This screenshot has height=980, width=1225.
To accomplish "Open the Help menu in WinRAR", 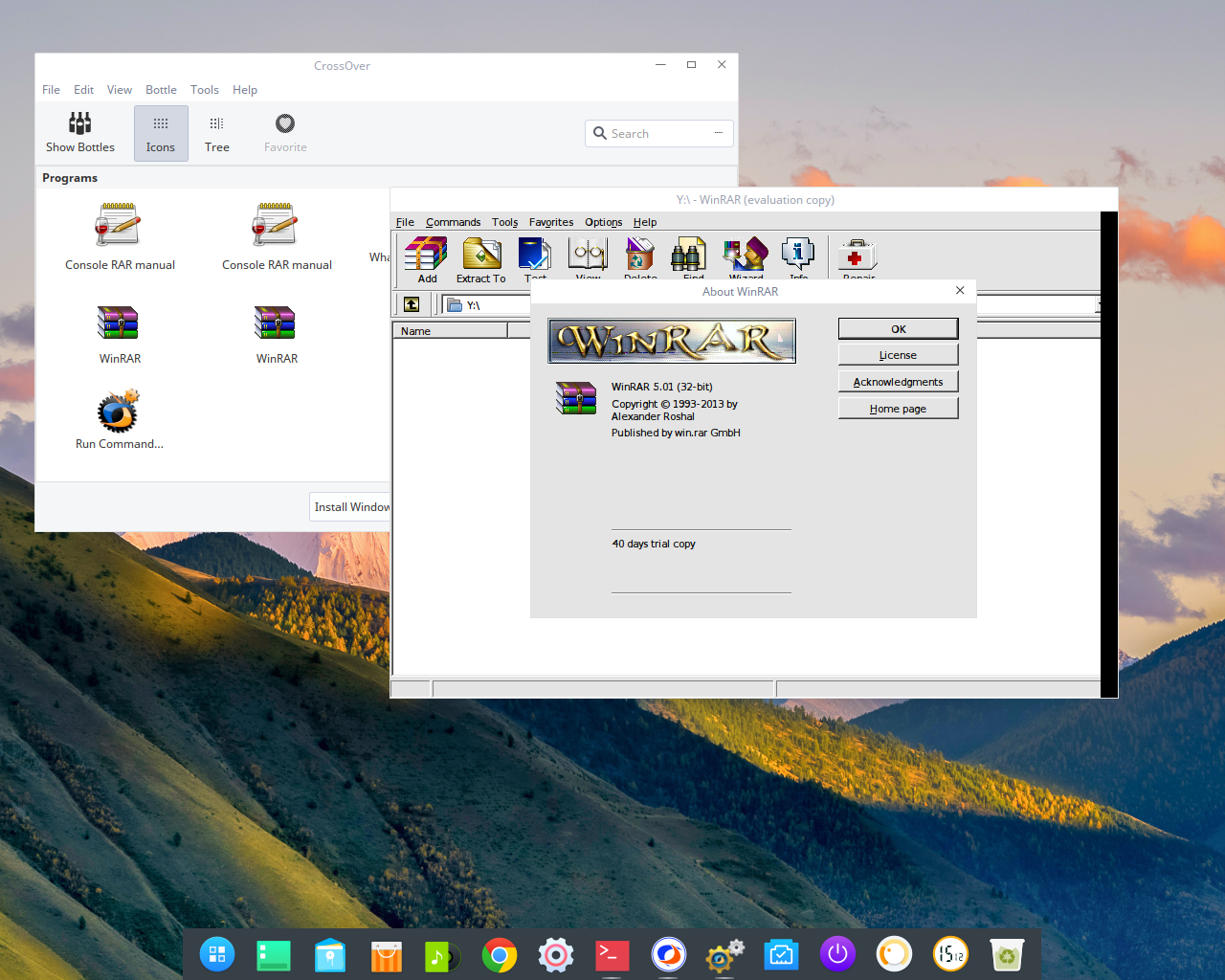I will 645,222.
